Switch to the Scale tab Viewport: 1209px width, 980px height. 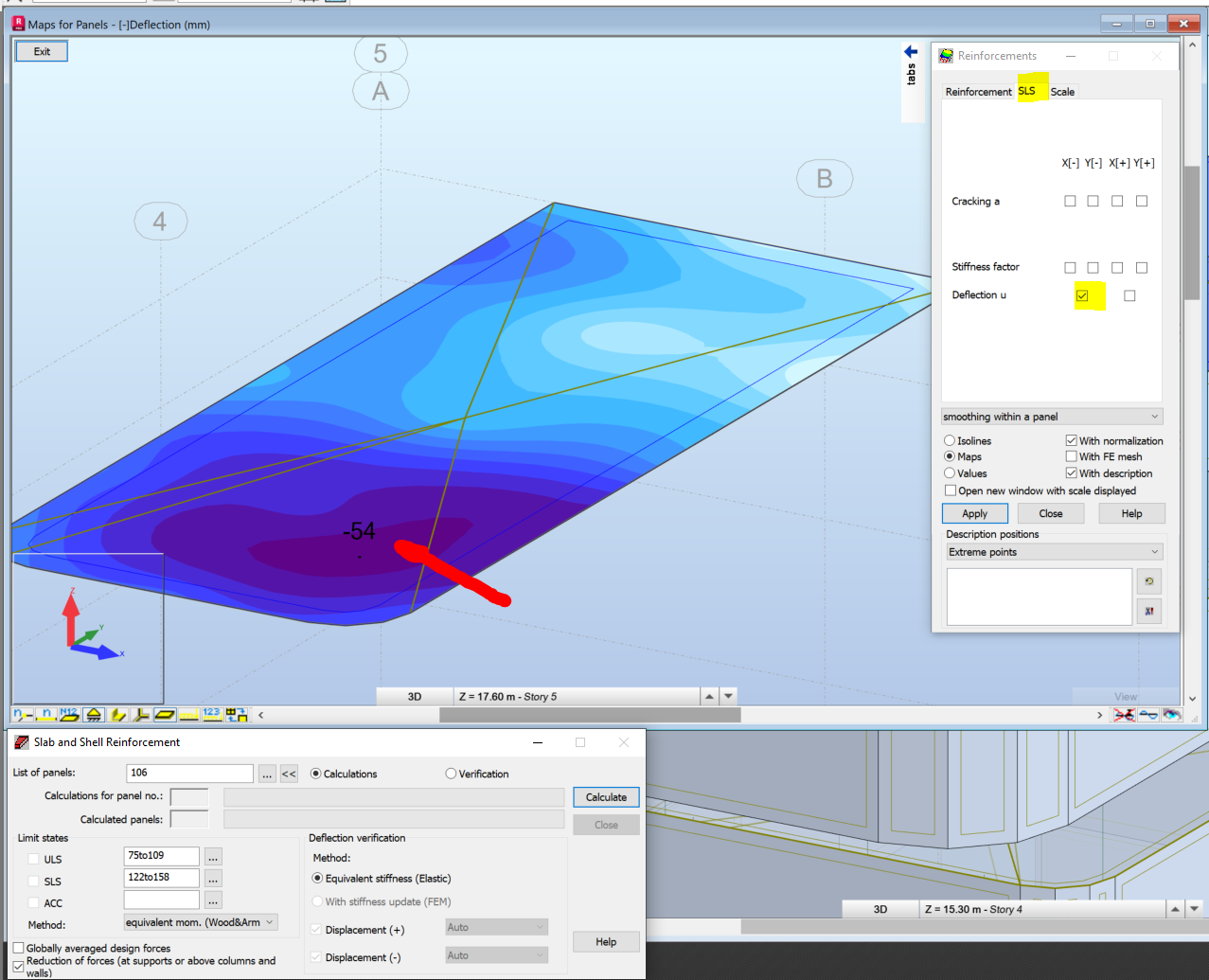pyautogui.click(x=1062, y=92)
